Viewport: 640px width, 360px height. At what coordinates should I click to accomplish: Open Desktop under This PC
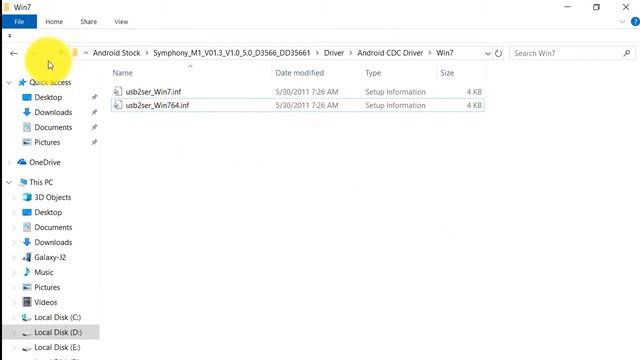[x=48, y=212]
